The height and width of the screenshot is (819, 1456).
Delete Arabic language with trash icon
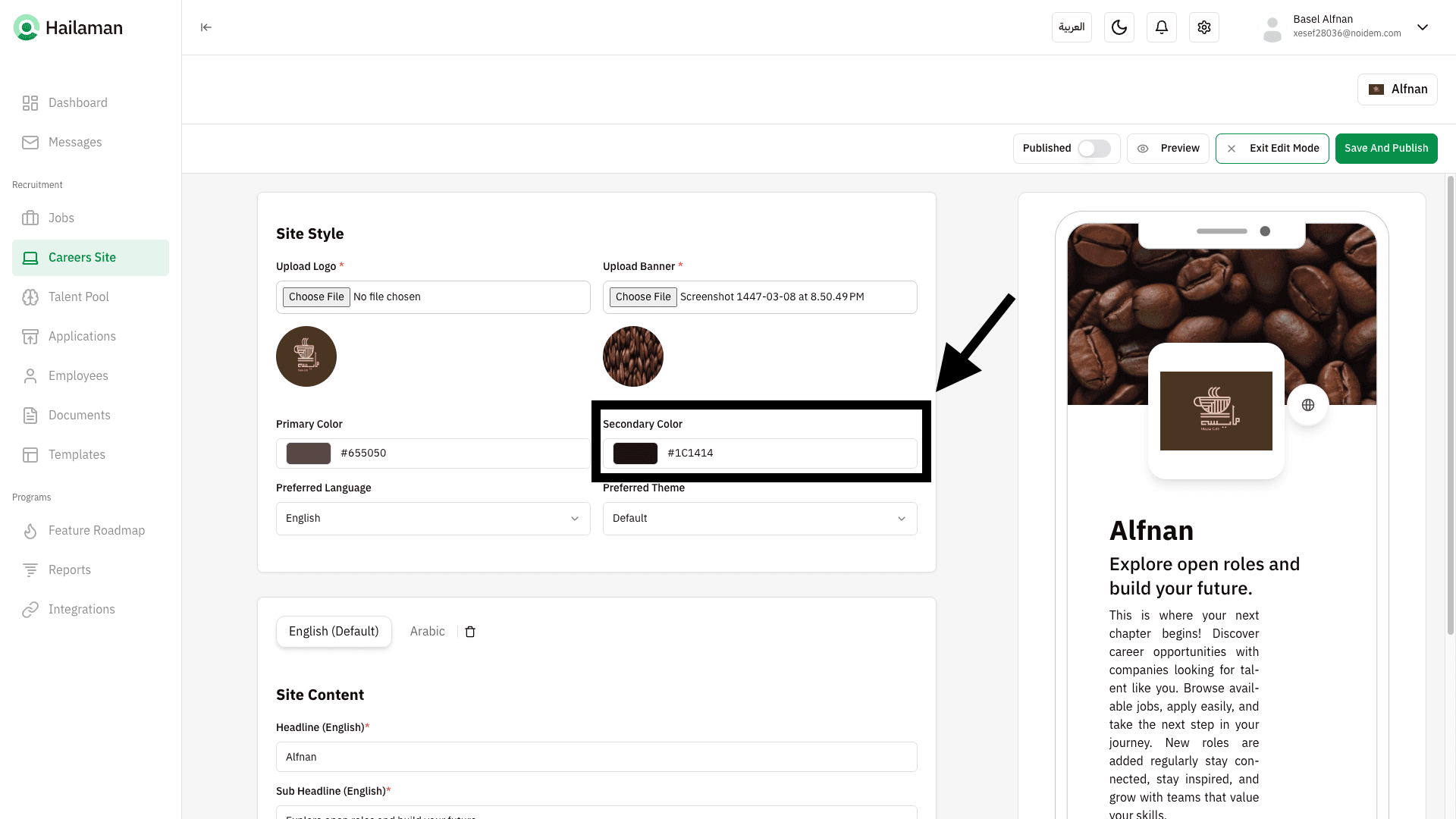click(470, 632)
